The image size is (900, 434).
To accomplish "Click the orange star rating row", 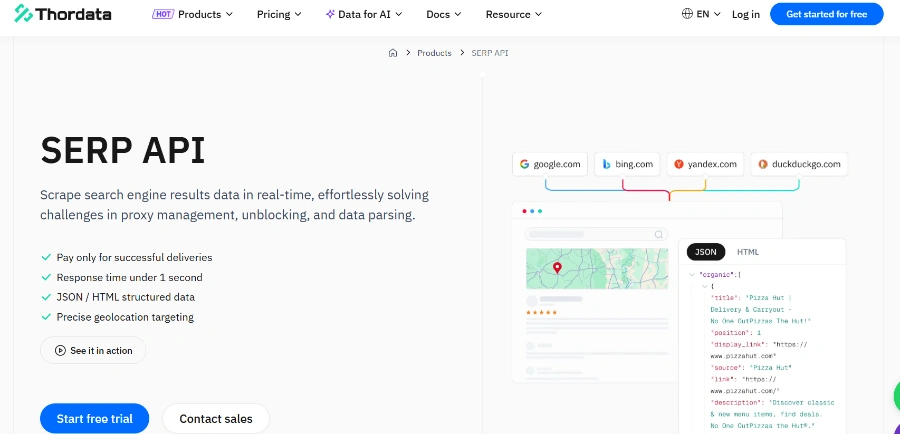I will [x=541, y=312].
